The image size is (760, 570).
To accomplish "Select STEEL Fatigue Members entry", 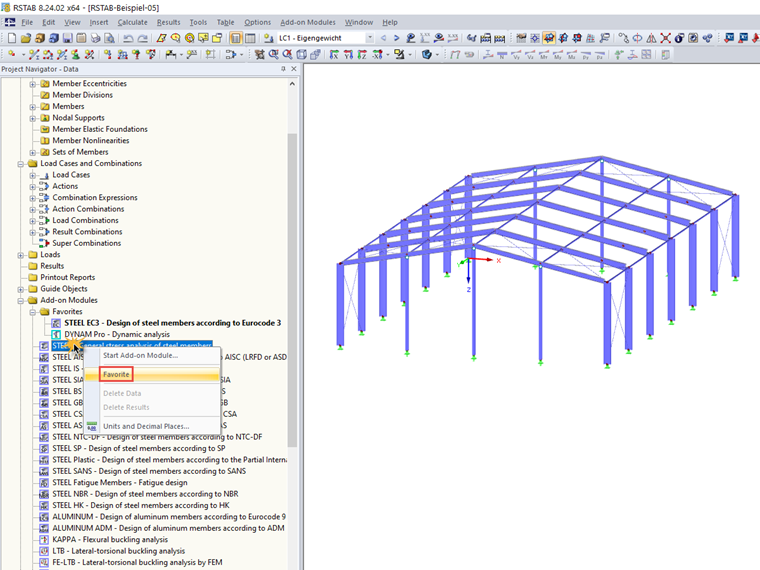I will tap(120, 483).
